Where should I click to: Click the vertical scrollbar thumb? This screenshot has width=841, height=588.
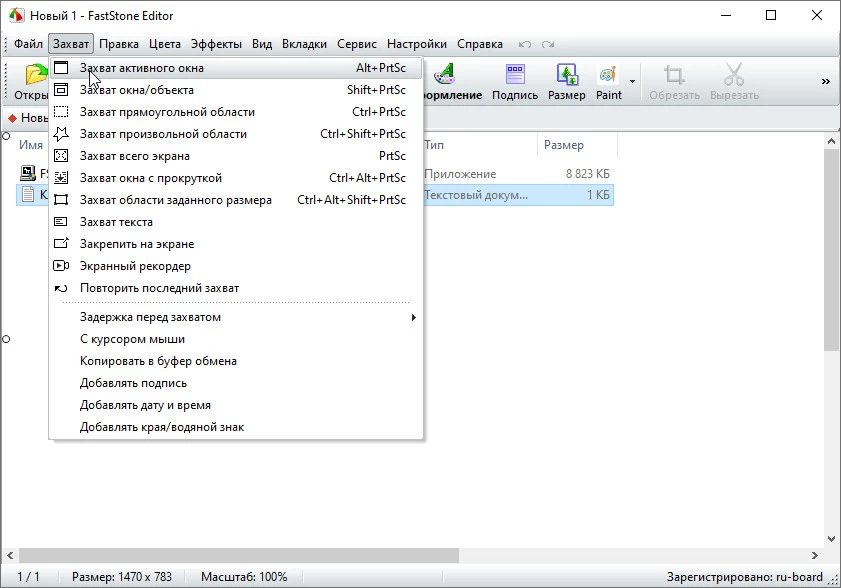(x=831, y=250)
